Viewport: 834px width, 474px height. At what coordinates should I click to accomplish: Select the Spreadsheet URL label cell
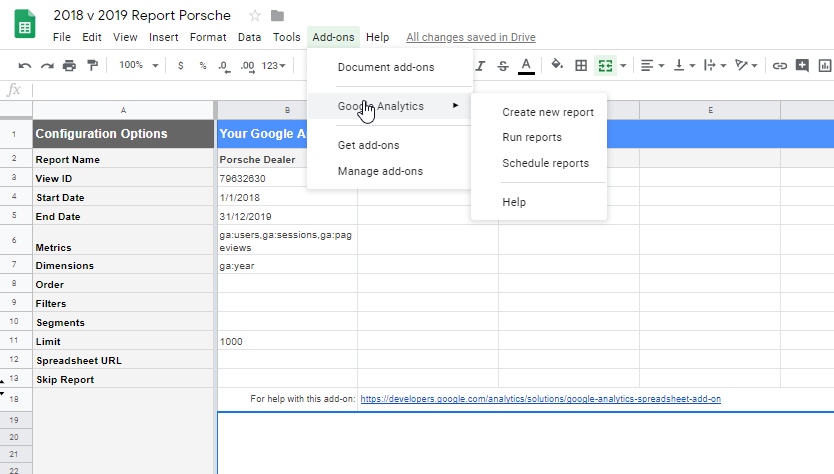(123, 361)
